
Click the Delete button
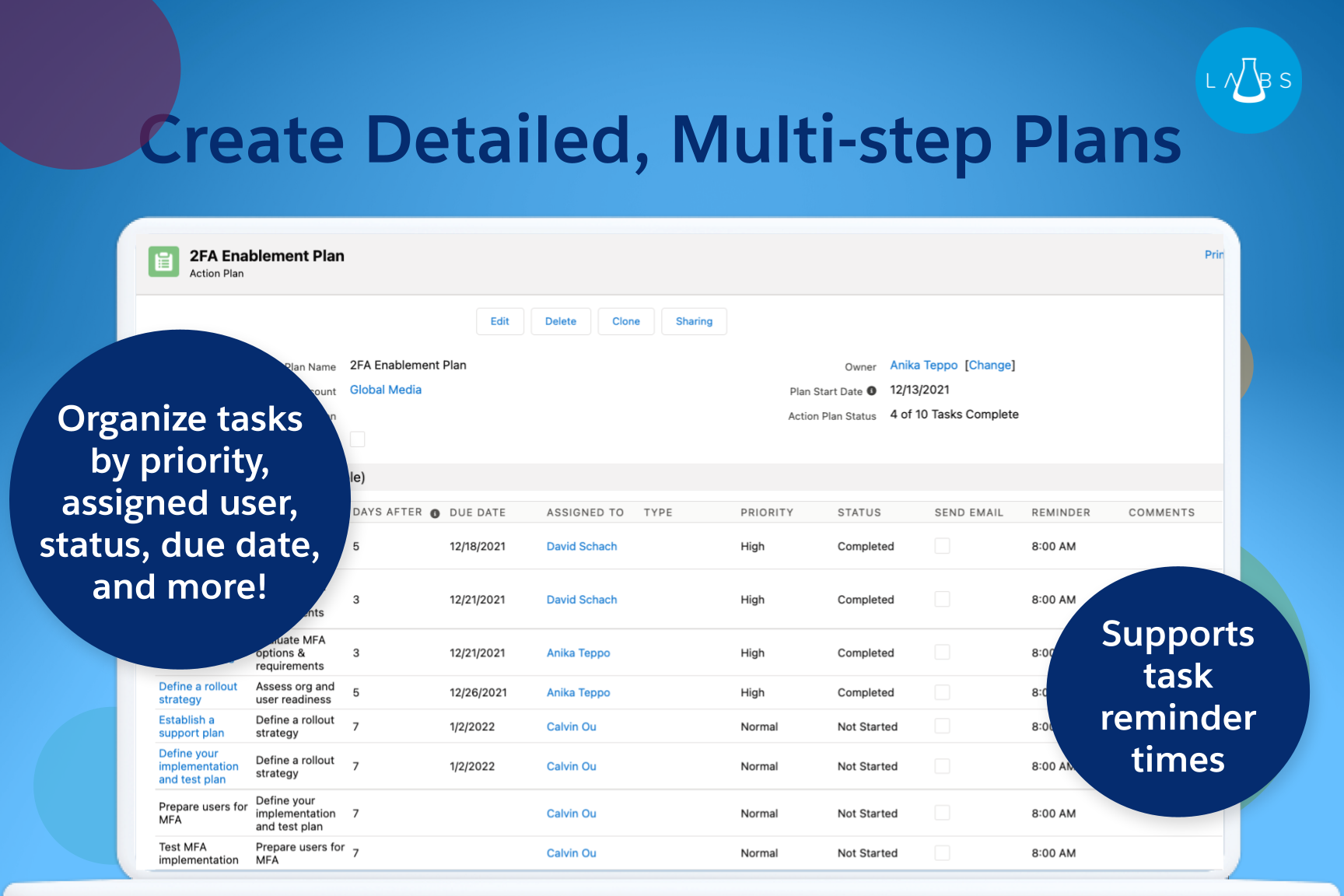(561, 321)
